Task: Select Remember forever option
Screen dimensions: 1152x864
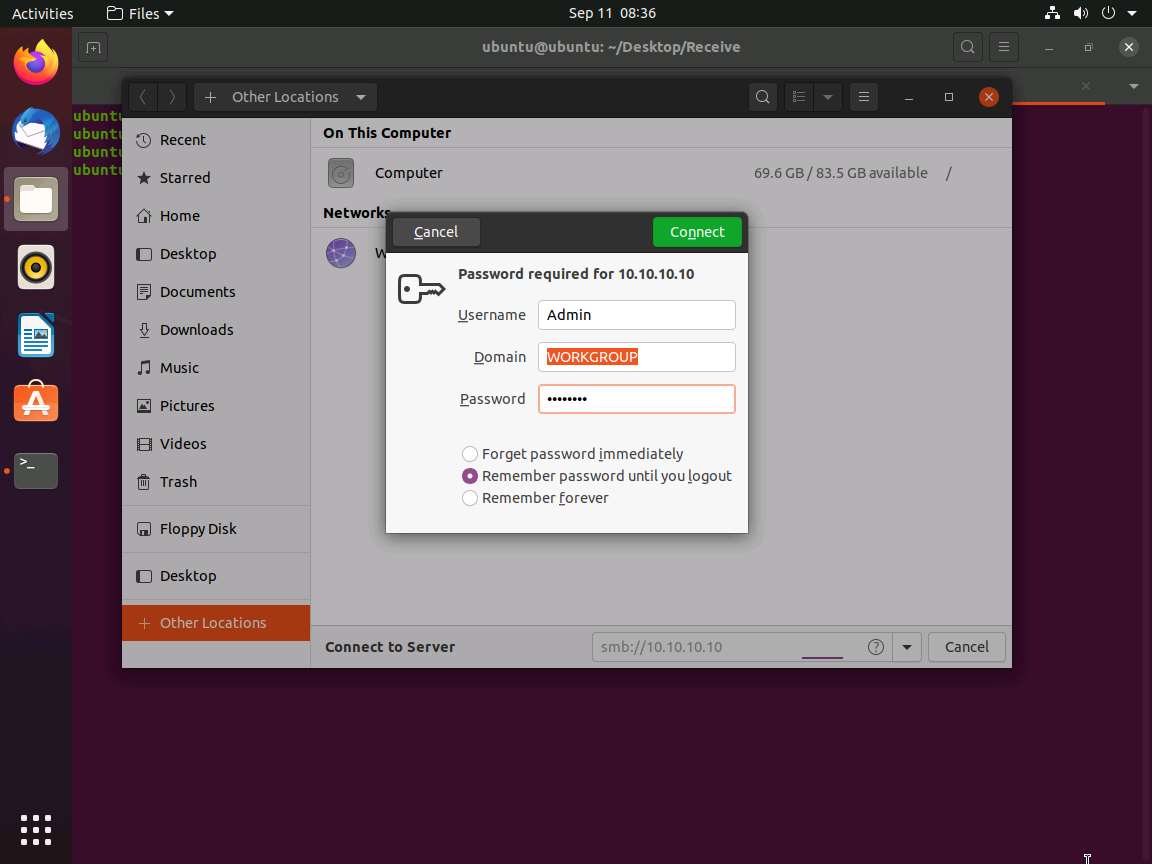Action: tap(535, 498)
